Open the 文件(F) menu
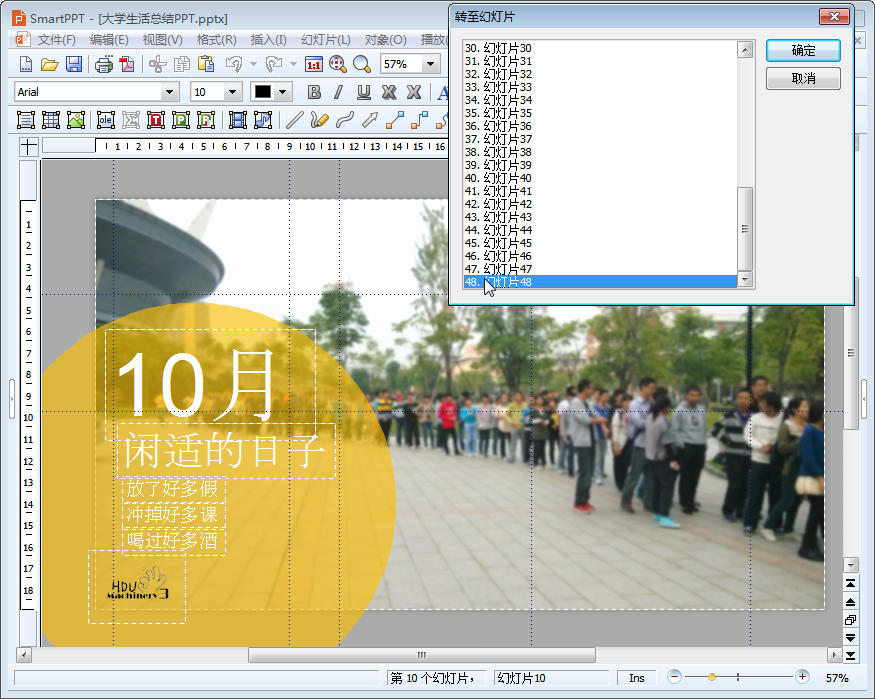 tap(56, 40)
